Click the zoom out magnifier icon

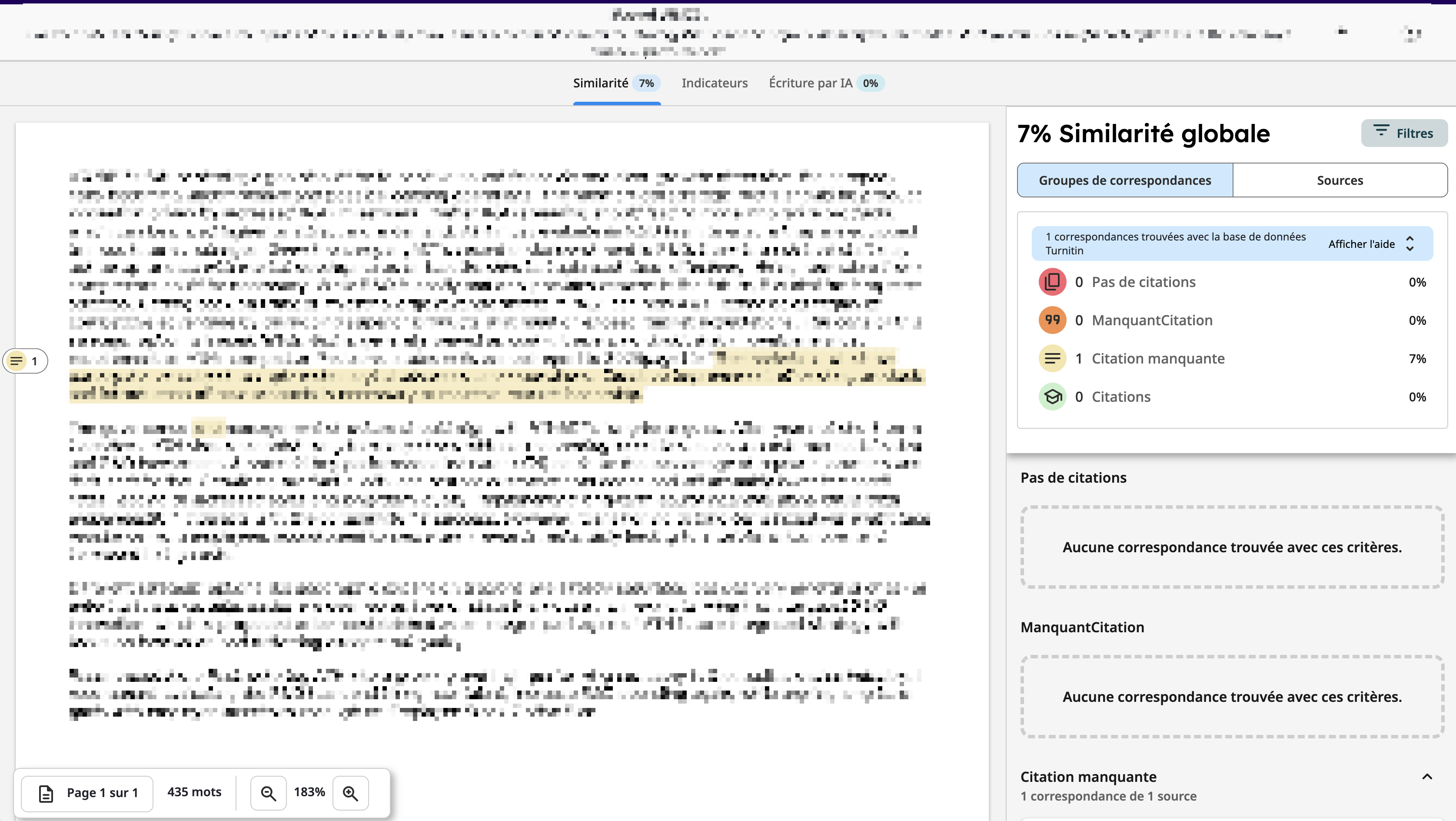[x=268, y=793]
